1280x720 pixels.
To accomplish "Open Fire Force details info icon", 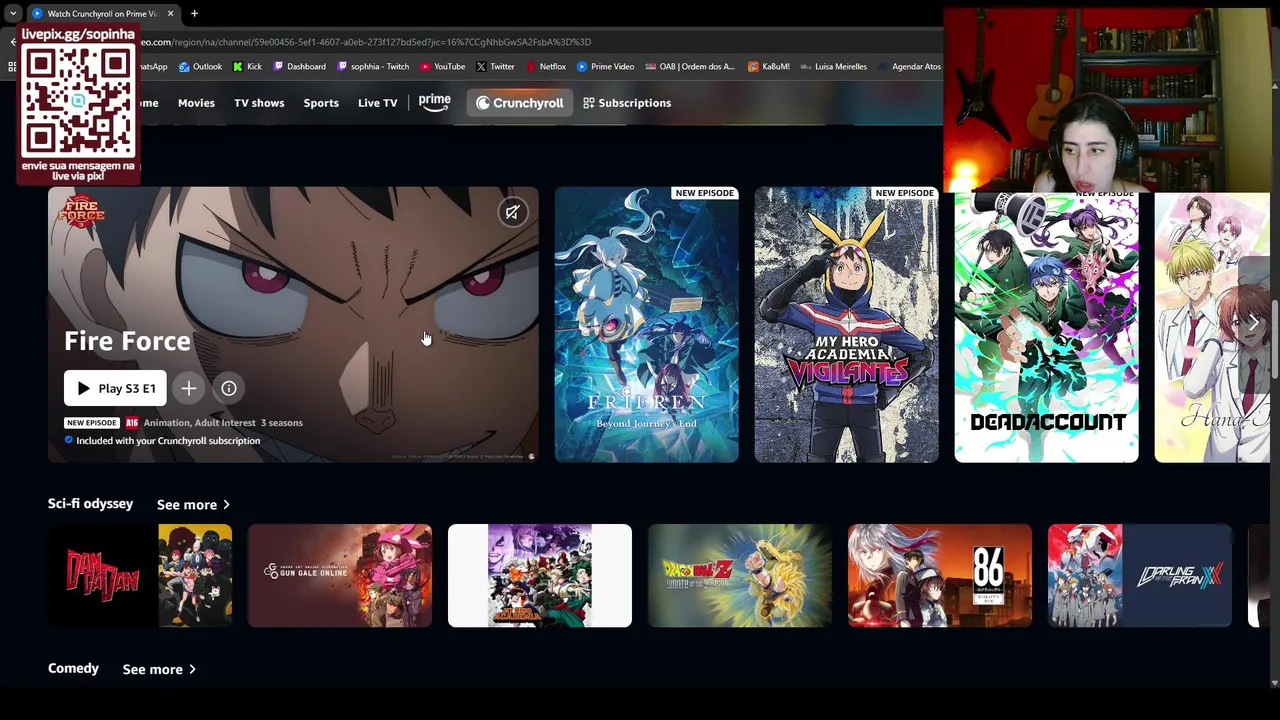I will click(229, 388).
